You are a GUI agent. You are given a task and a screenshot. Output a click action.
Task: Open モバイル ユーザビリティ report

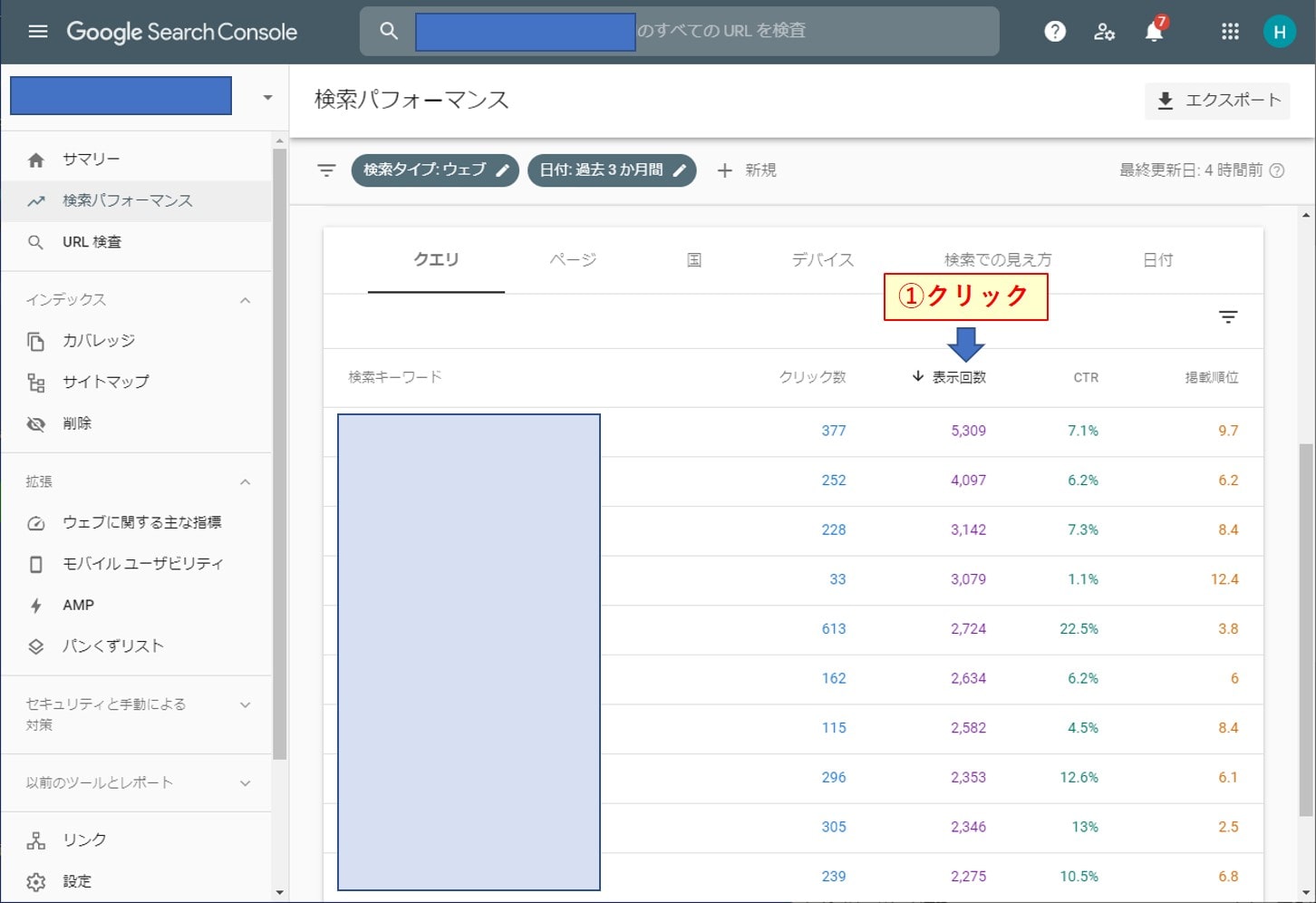137,564
